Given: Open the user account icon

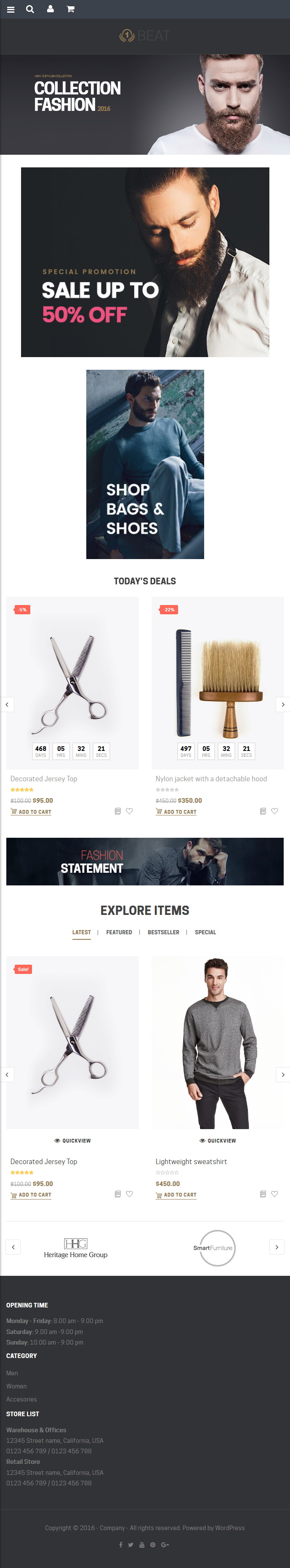Looking at the screenshot, I should point(51,9).
